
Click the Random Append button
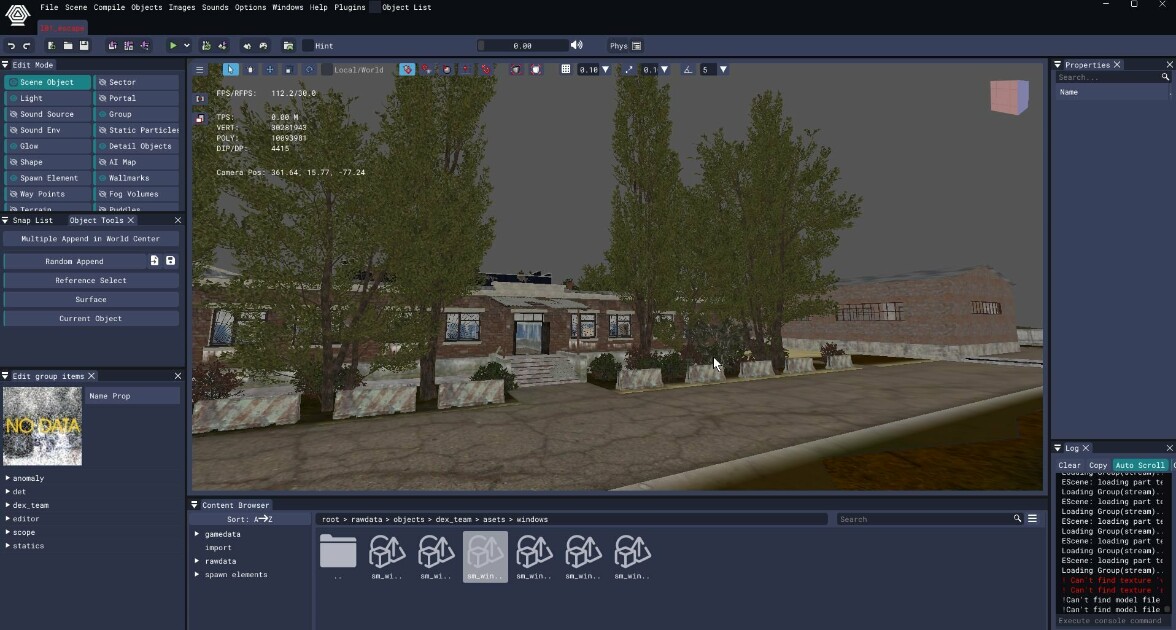coord(74,261)
